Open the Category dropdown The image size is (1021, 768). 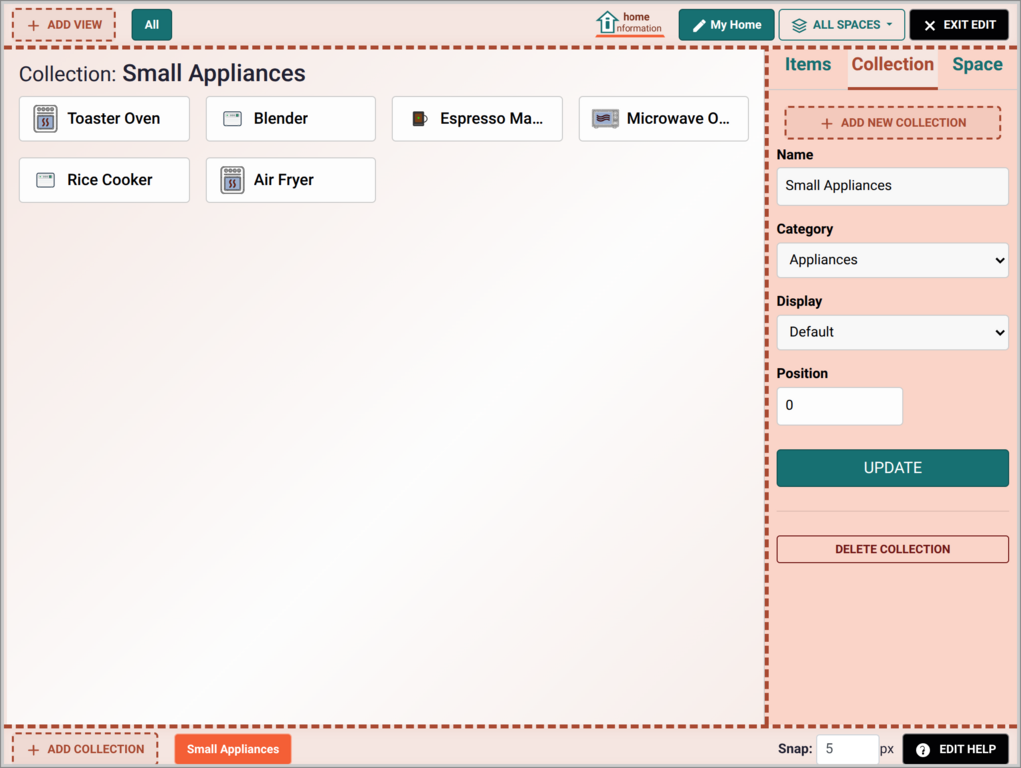click(892, 260)
